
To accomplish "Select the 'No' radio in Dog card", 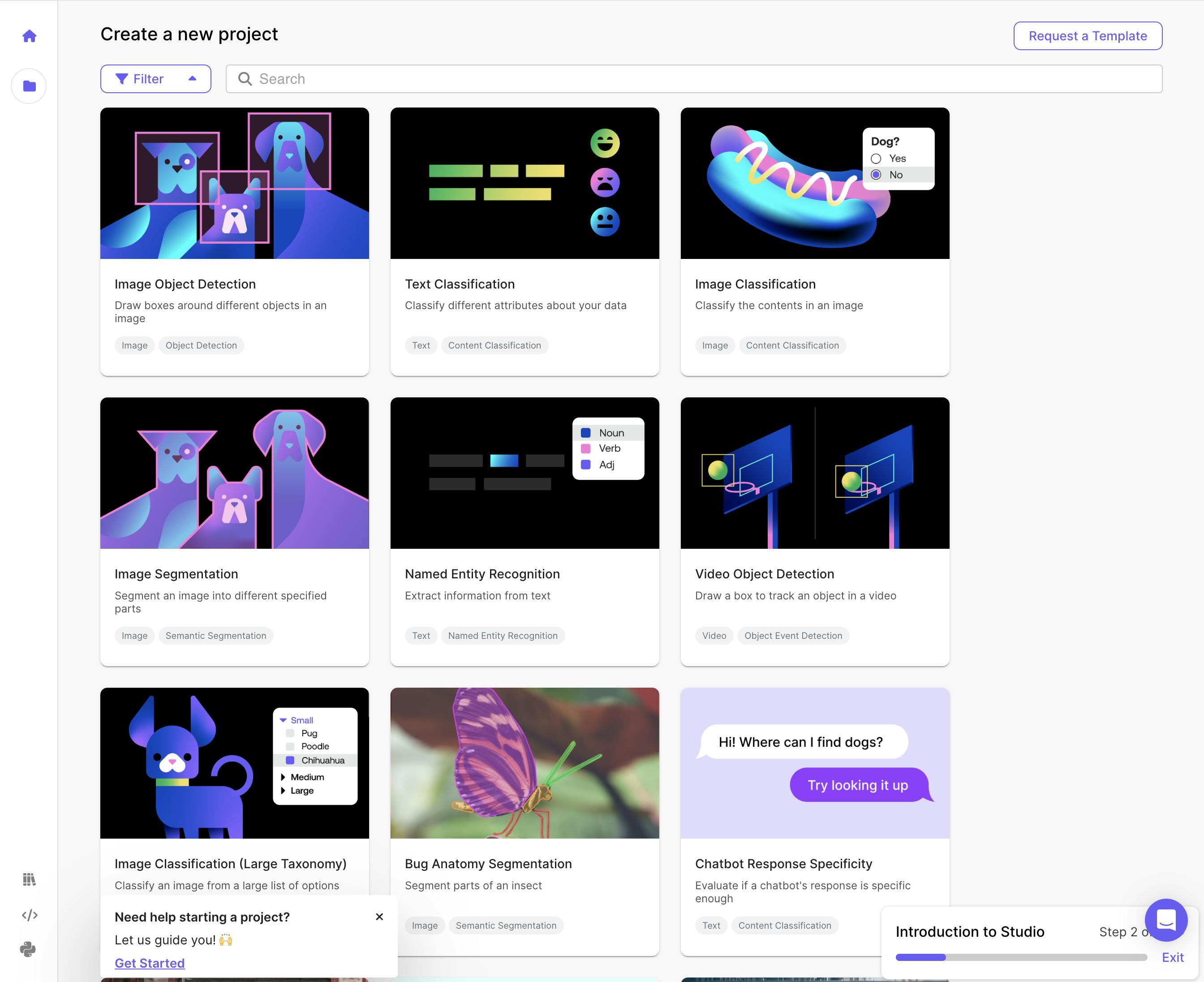I will click(876, 175).
